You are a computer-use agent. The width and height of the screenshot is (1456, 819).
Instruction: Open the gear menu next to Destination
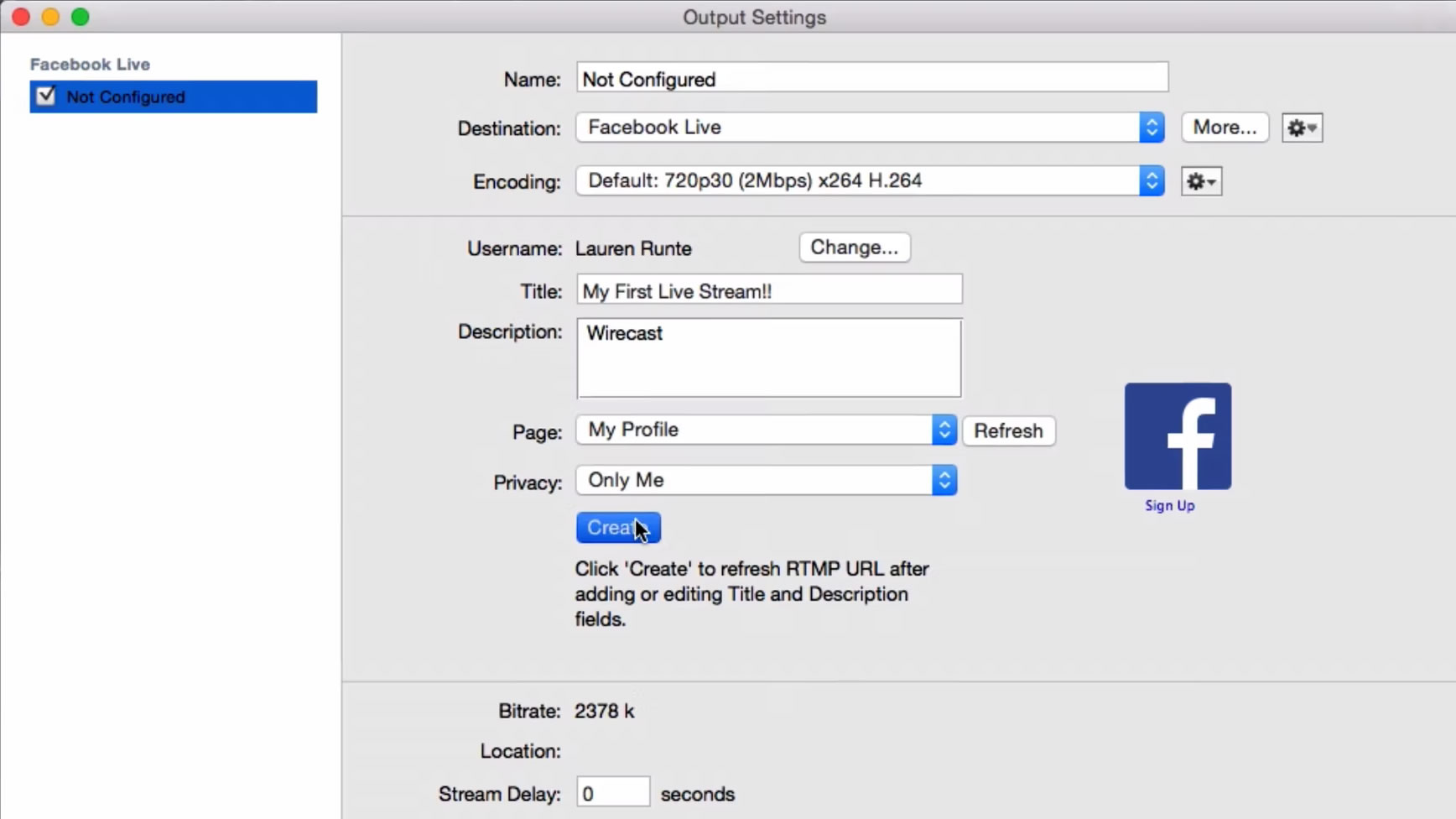tap(1302, 128)
